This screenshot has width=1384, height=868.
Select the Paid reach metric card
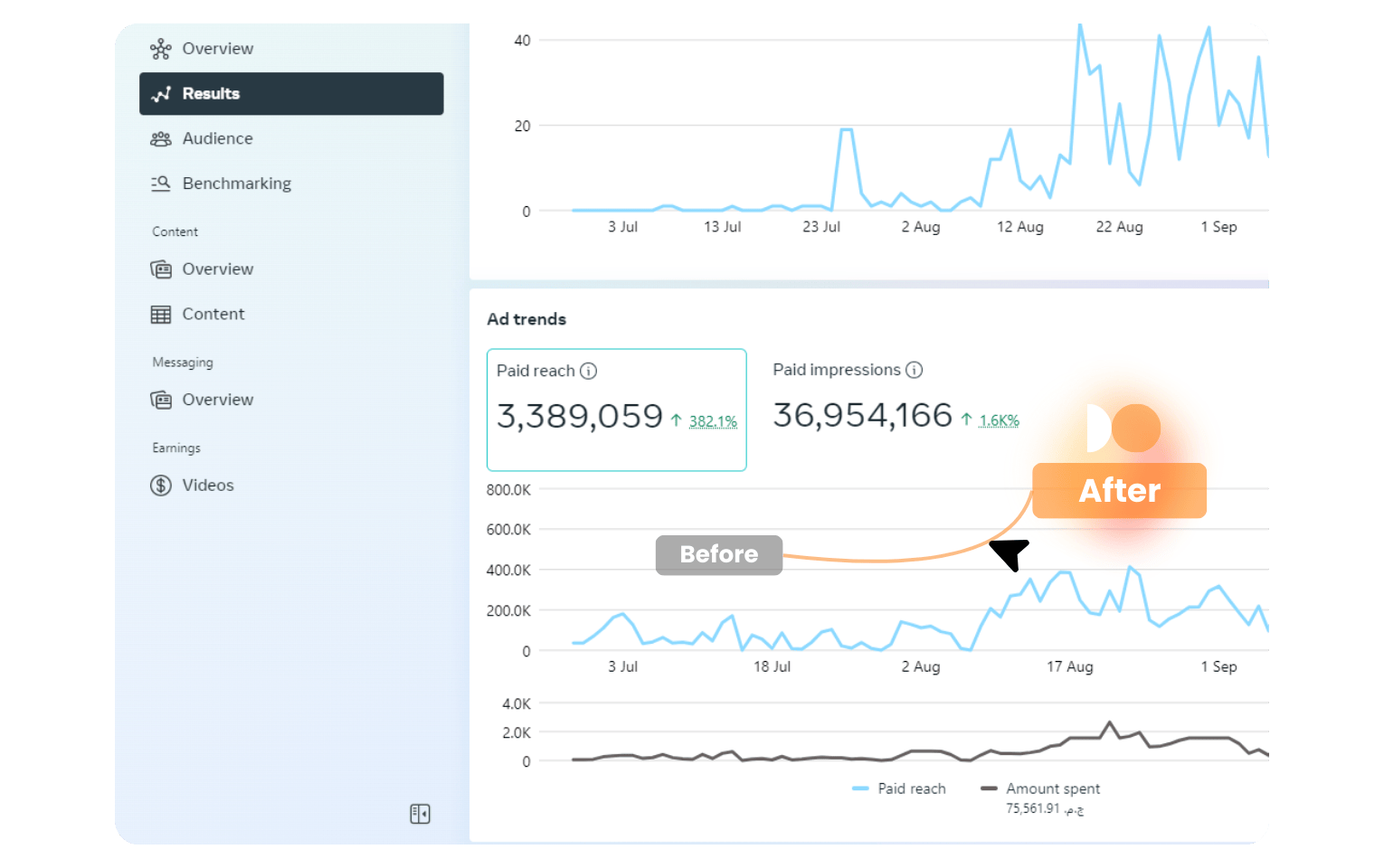[x=616, y=410]
